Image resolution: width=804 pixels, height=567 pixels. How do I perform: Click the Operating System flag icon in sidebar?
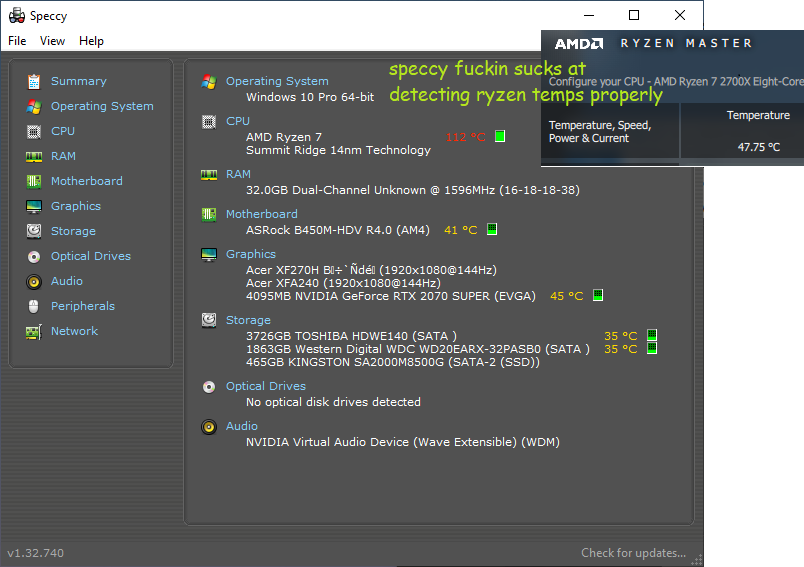(34, 107)
